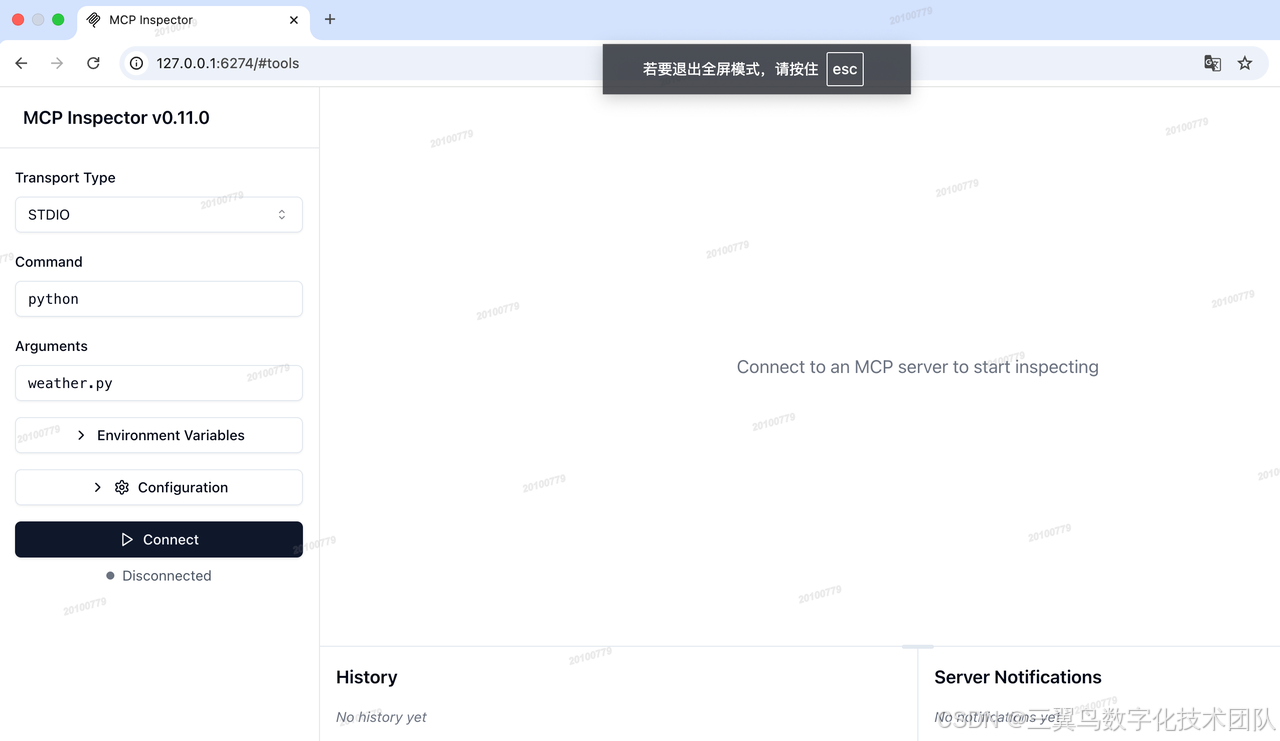The image size is (1280, 741).
Task: Click the MCP Inspector favicon on the tab
Action: 95,19
